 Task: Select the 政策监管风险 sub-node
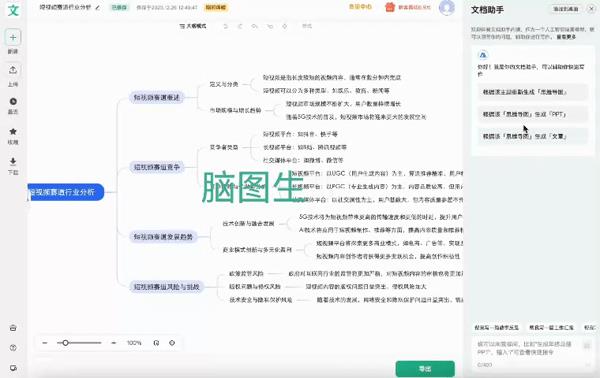246,274
